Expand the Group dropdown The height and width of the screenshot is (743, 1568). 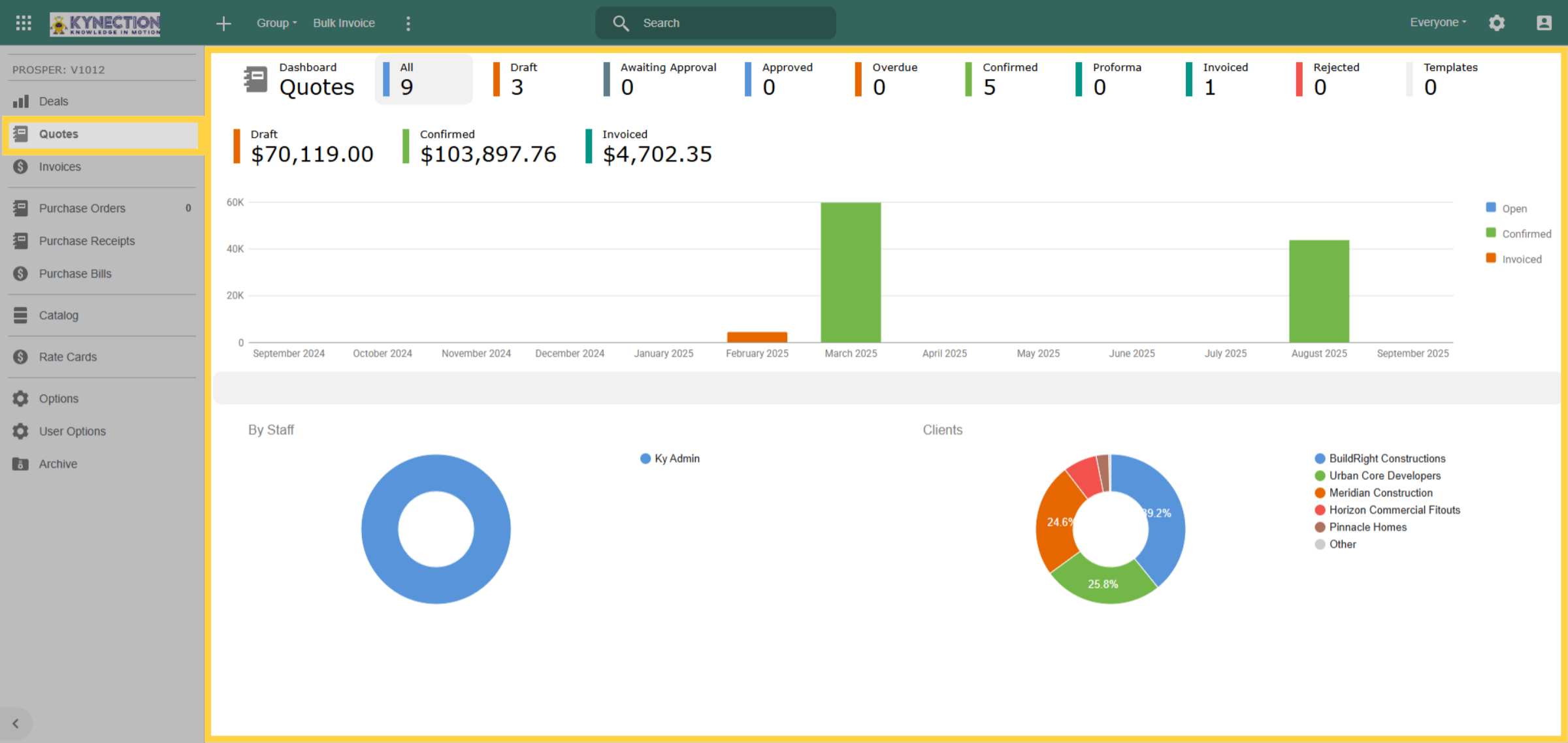pos(276,23)
